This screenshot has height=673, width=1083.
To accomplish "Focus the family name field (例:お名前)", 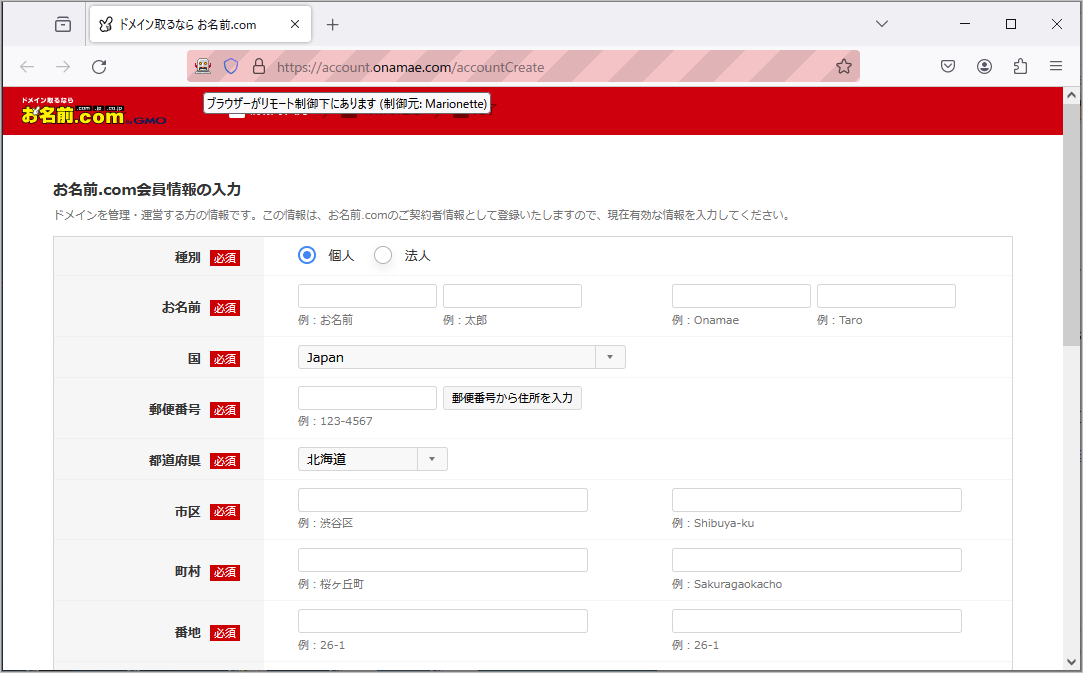I will click(x=367, y=296).
